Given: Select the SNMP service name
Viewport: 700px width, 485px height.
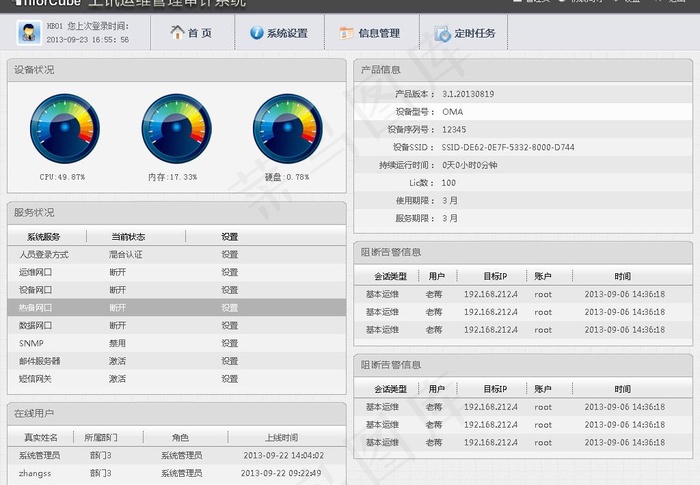Looking at the screenshot, I should pyautogui.click(x=31, y=343).
